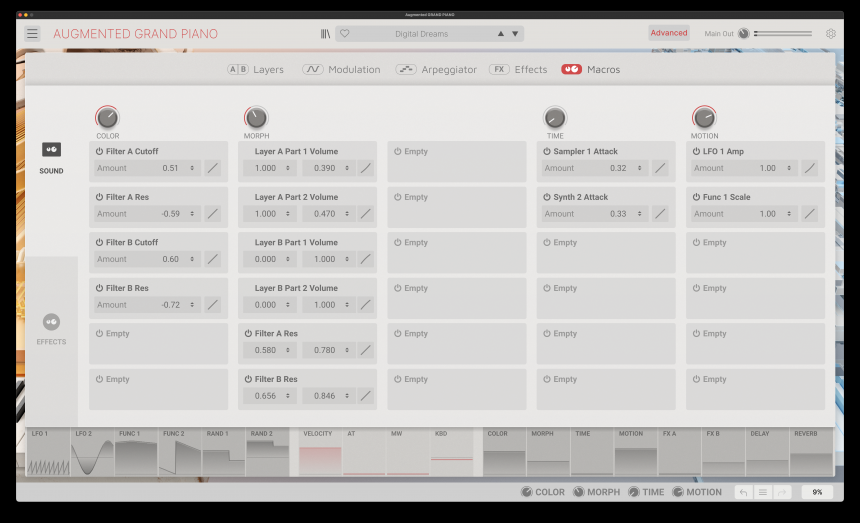860x523 pixels.
Task: Adjust Synth 2 Attack amount 0.33 stepper
Action: pyautogui.click(x=640, y=214)
